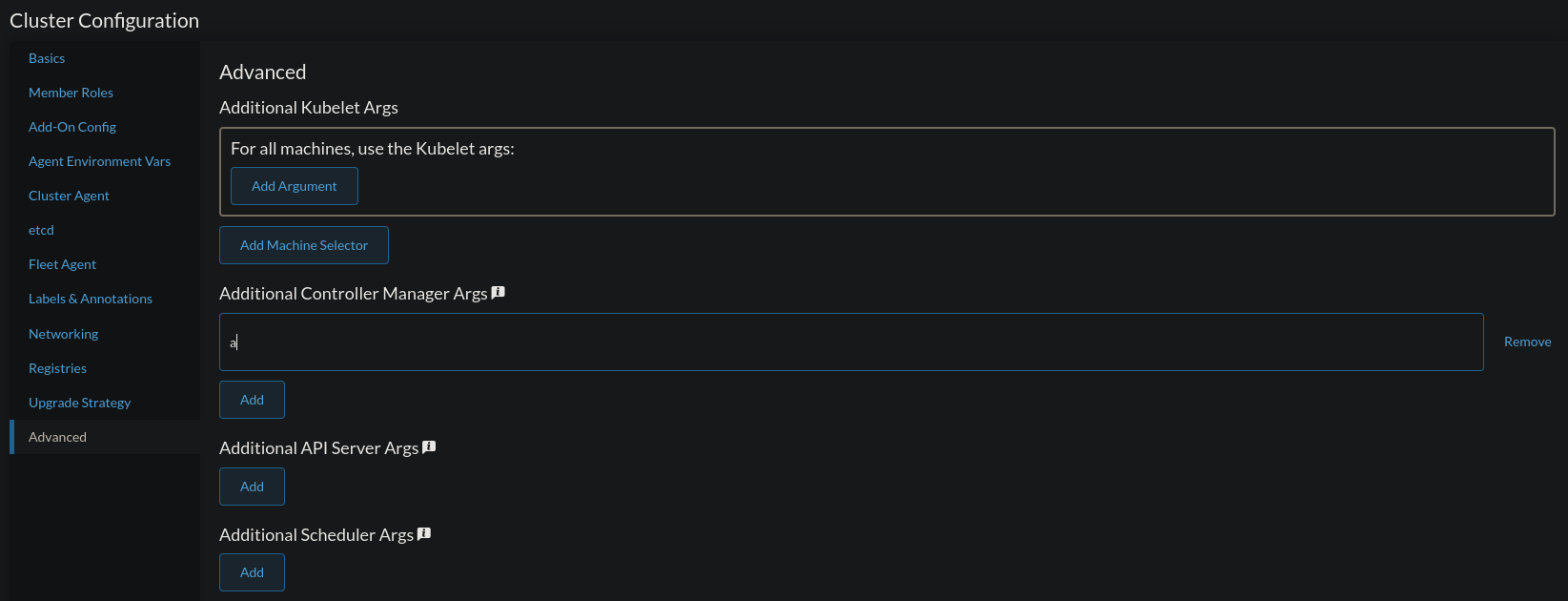
Task: Go to the Networking section
Action: (x=63, y=333)
